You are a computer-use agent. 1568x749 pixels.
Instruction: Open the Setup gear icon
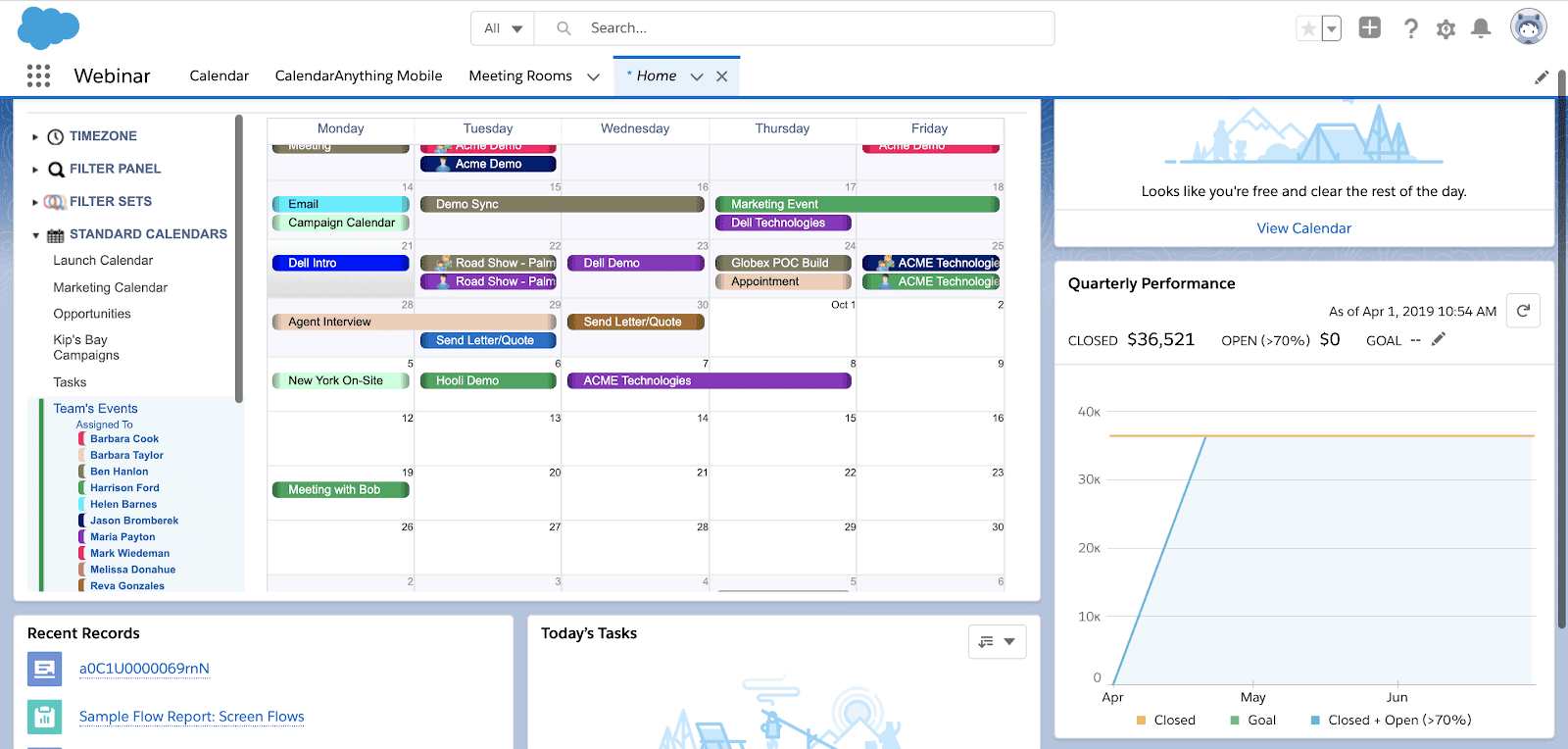coord(1445,29)
